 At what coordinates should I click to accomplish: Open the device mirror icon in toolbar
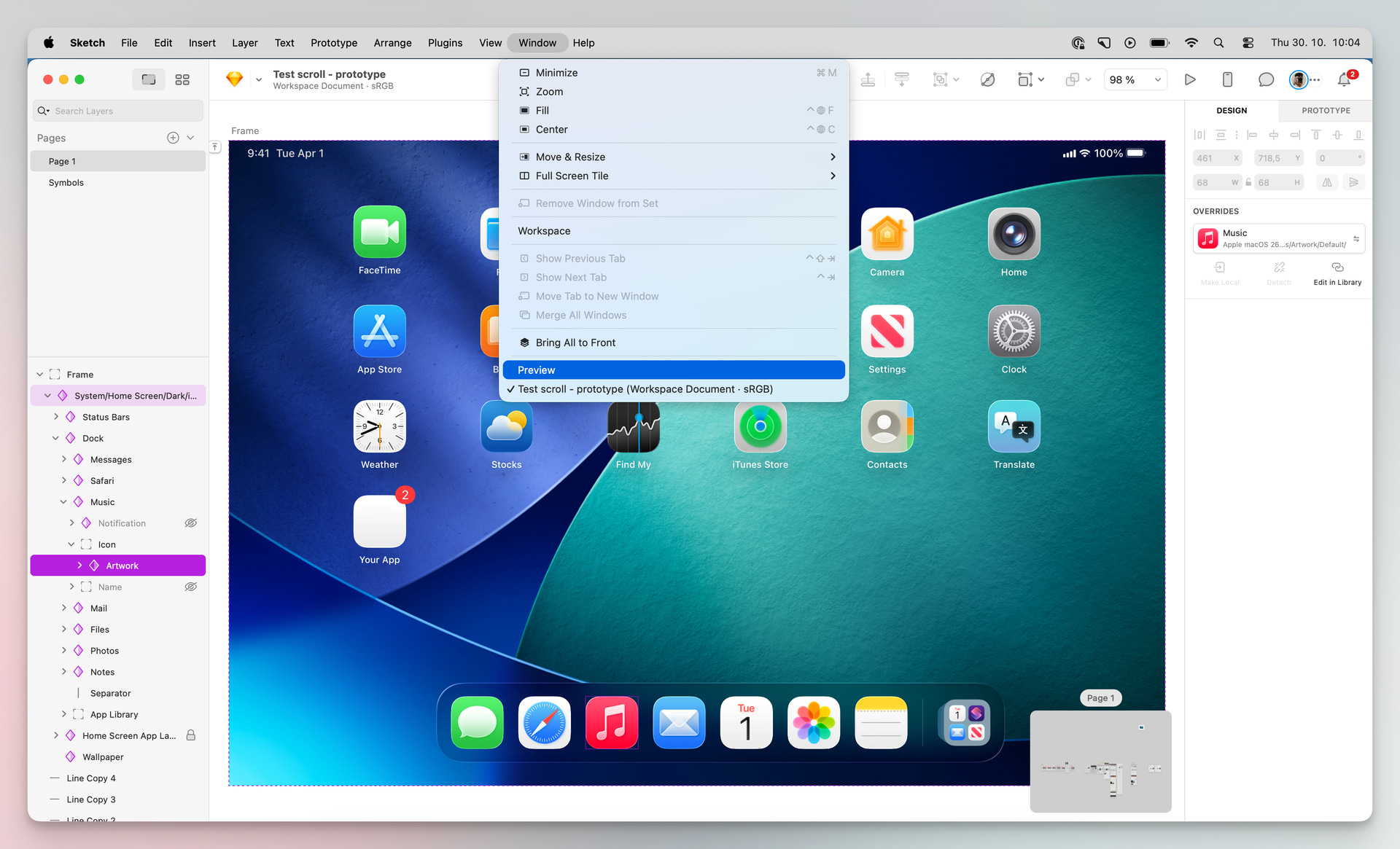pyautogui.click(x=1227, y=79)
